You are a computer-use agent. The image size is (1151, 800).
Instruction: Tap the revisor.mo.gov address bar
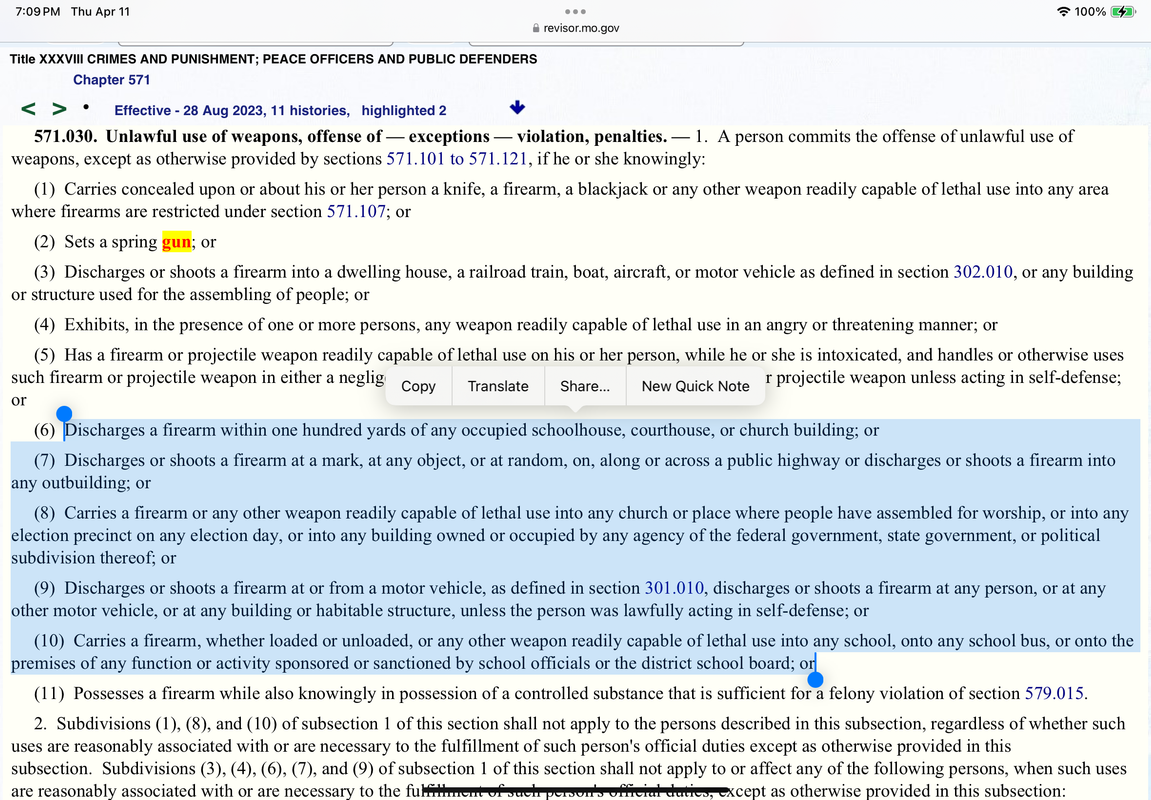click(576, 28)
